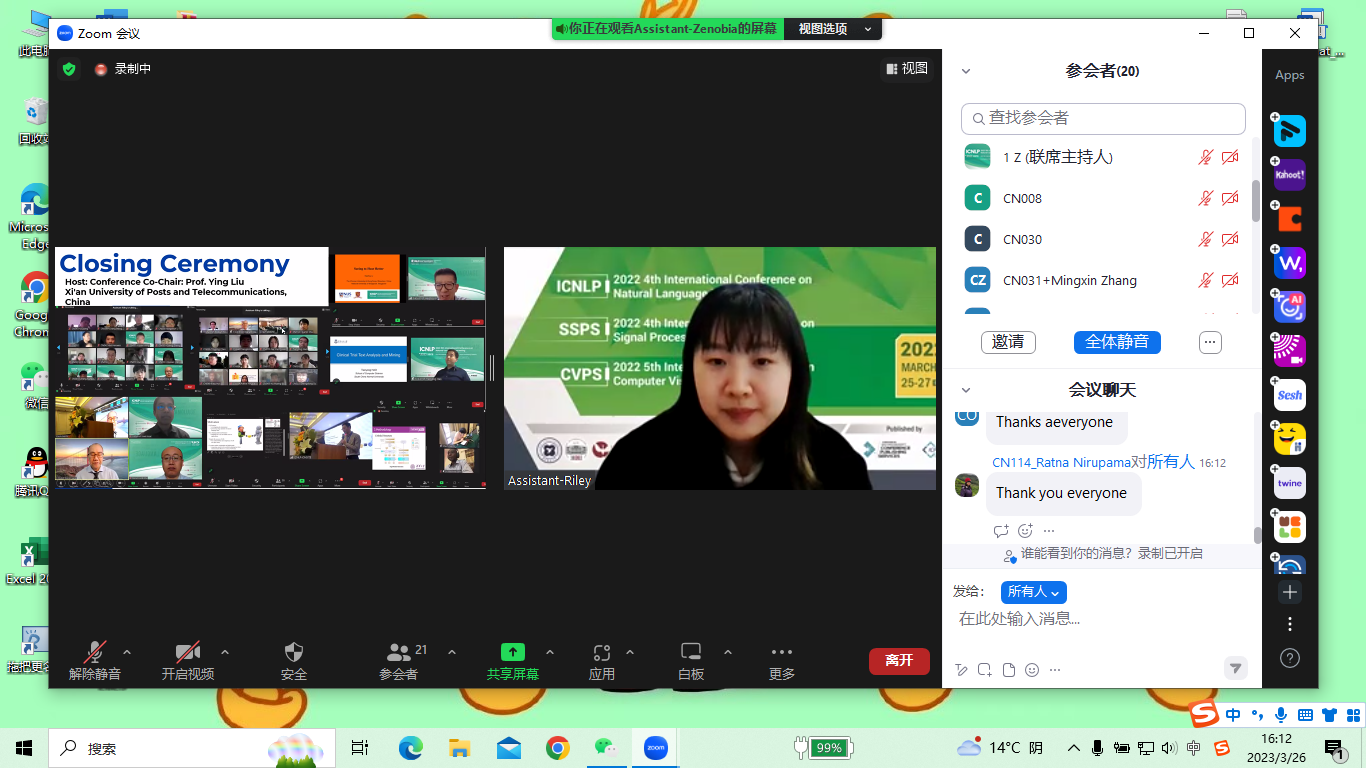The height and width of the screenshot is (768, 1366).
Task: Add the twine app from Apps sidebar
Action: 1289,483
